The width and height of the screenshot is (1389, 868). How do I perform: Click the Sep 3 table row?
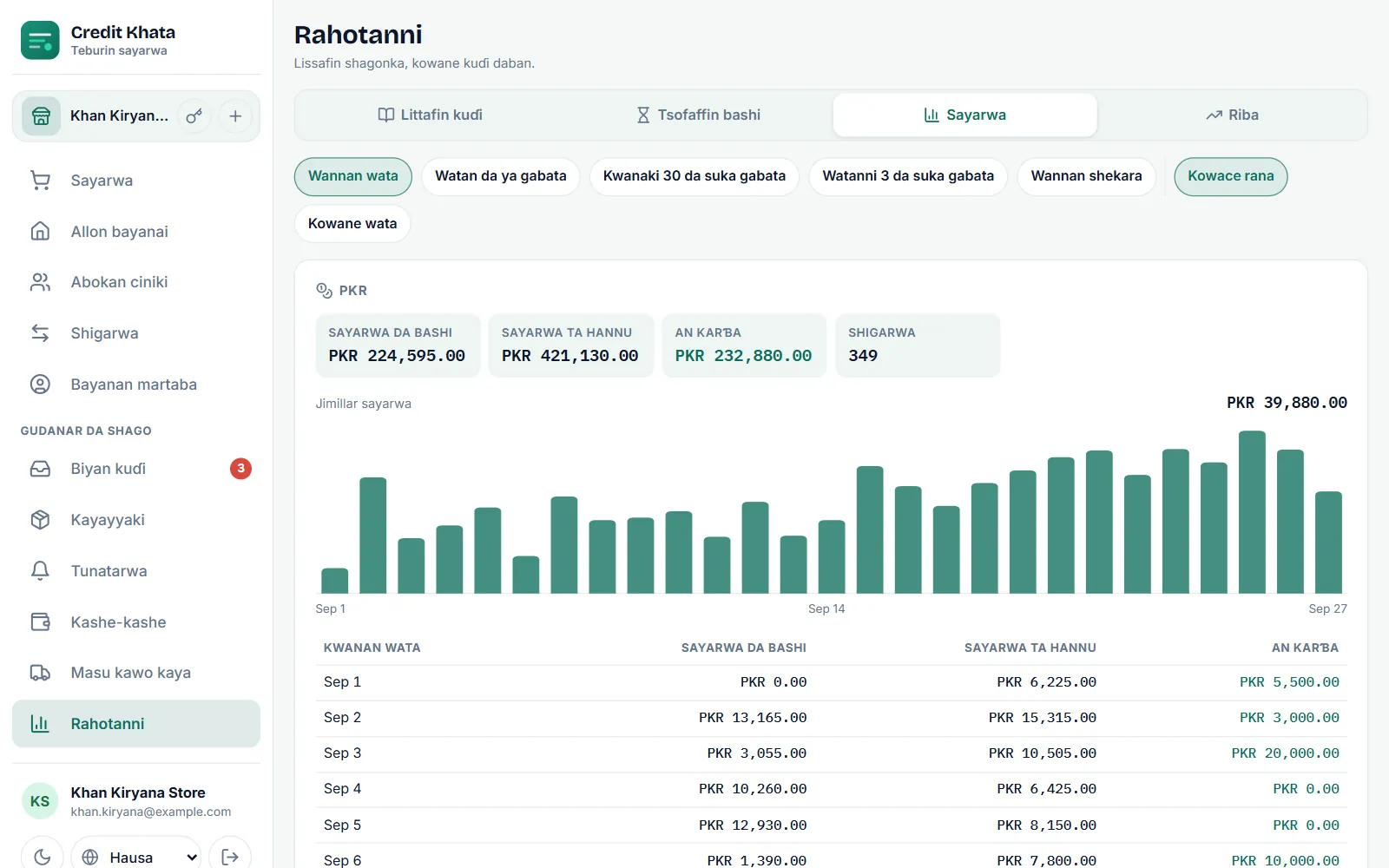click(x=831, y=753)
